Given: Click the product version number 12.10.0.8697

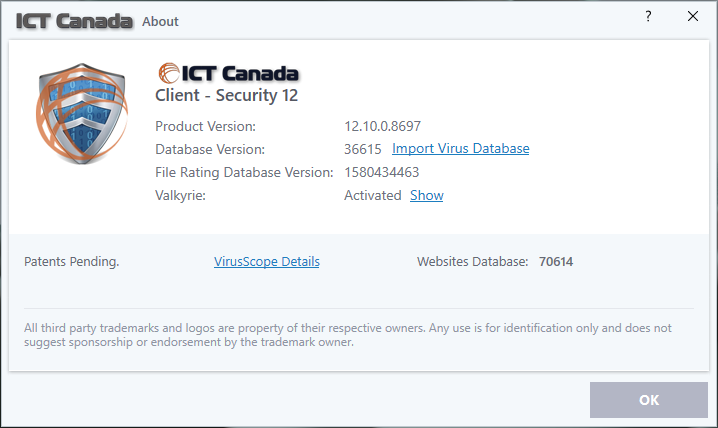Looking at the screenshot, I should (385, 126).
